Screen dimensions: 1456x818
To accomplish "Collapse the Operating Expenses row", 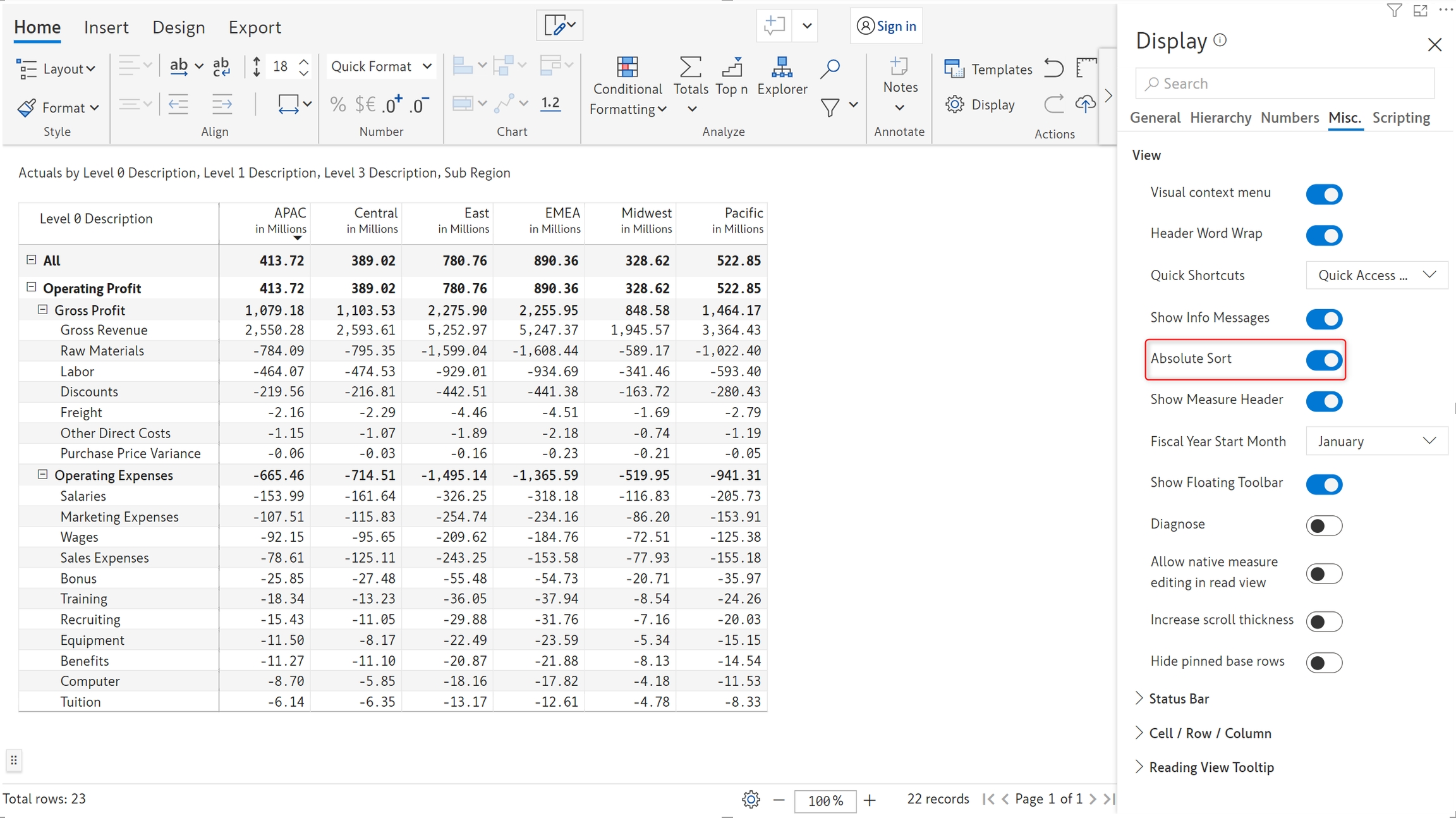I will point(43,475).
